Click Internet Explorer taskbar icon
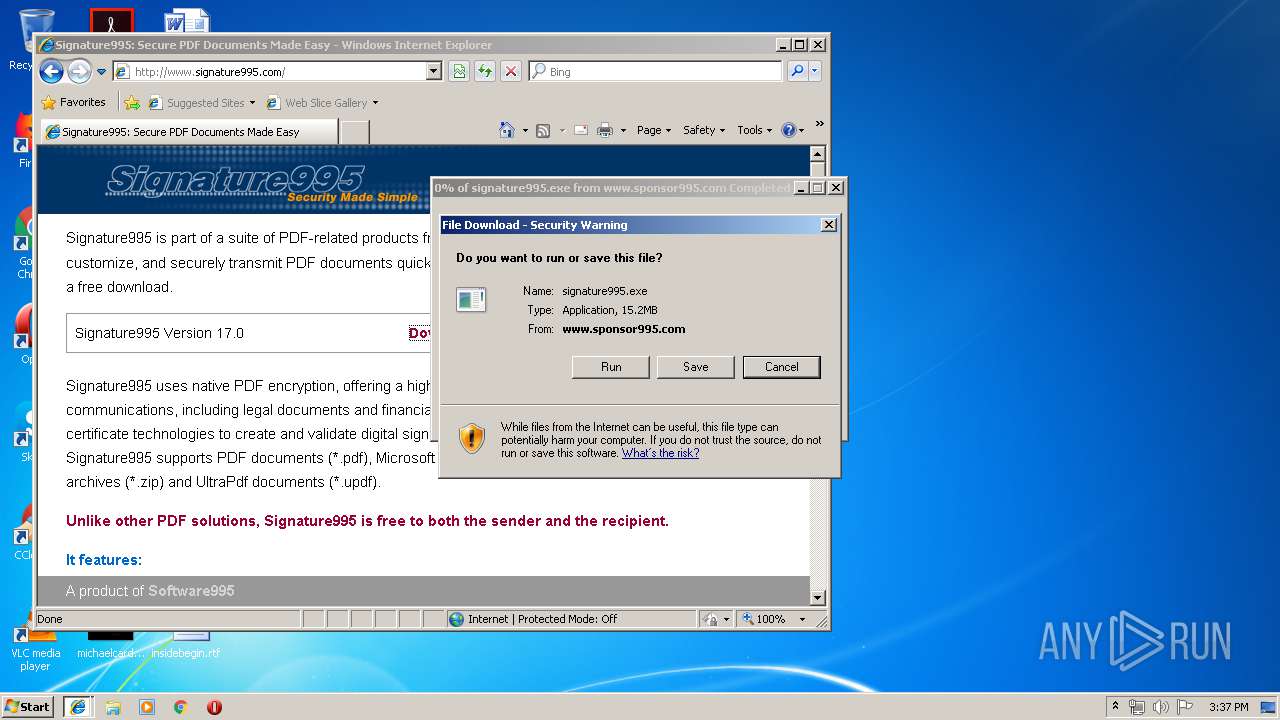The height and width of the screenshot is (720, 1280). 78,706
